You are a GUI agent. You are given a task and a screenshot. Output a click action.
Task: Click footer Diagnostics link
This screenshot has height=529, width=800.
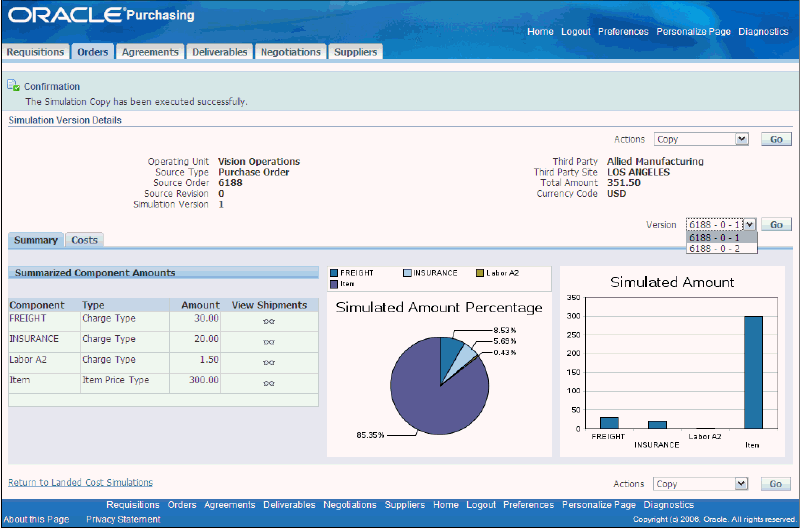click(668, 505)
